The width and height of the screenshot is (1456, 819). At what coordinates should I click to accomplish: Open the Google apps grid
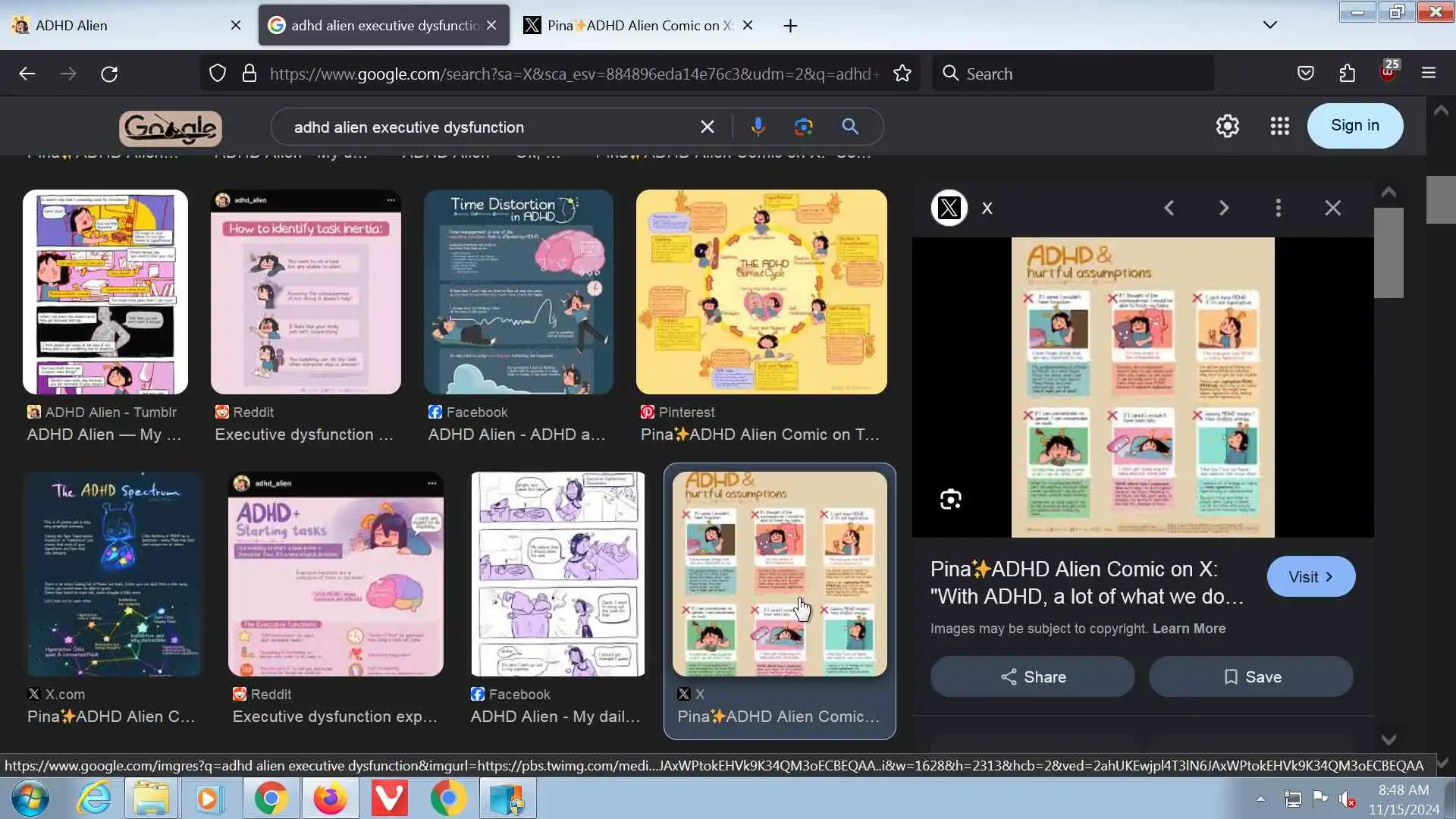click(x=1279, y=126)
